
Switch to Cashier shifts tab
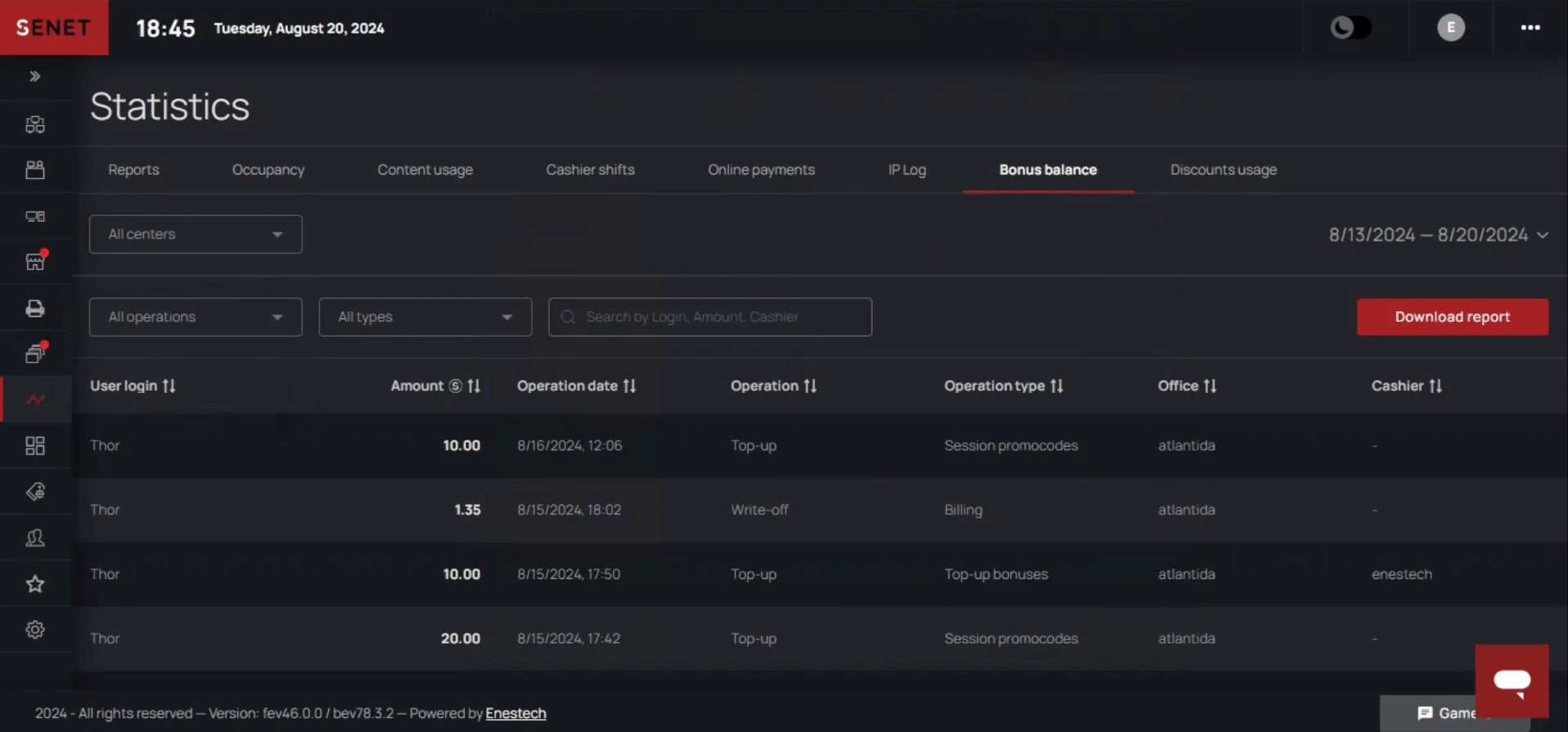[590, 169]
